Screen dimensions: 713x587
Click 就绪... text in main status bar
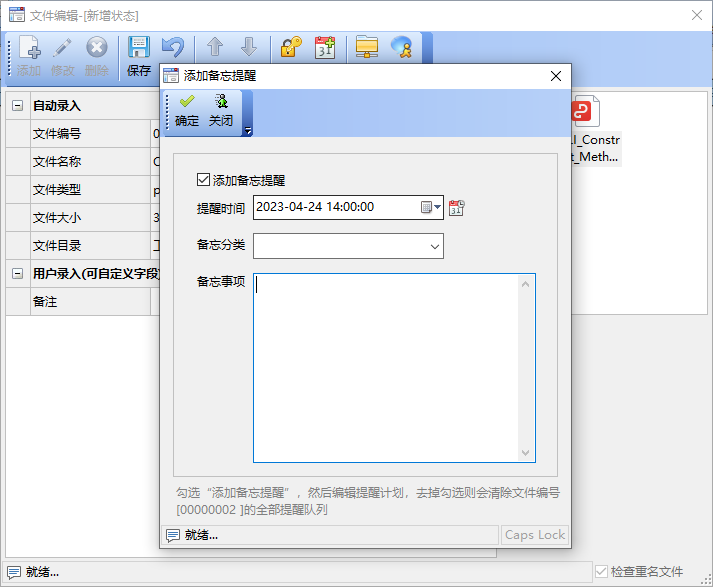click(42, 572)
